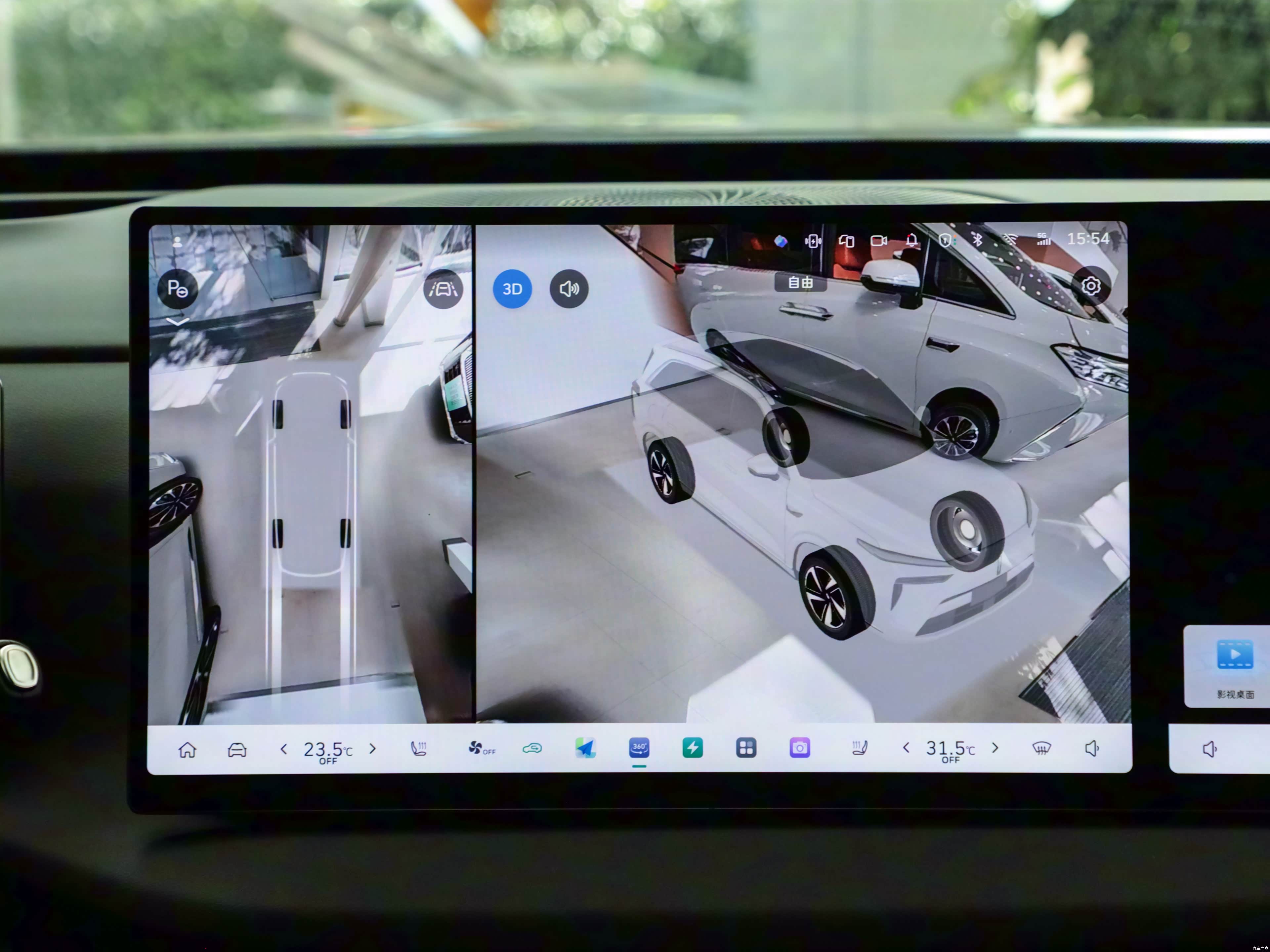Expand the chevron below parking icon
The width and height of the screenshot is (1270, 952).
(x=177, y=322)
